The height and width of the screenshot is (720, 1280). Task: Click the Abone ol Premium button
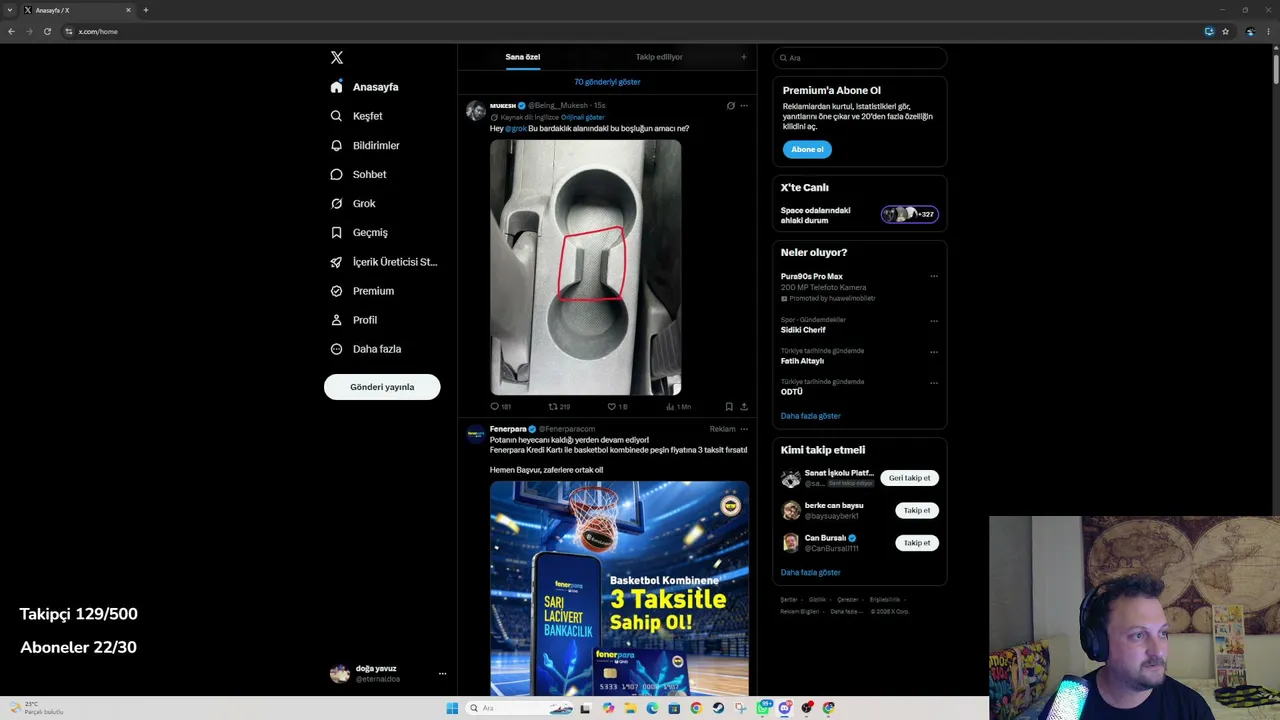(x=807, y=150)
